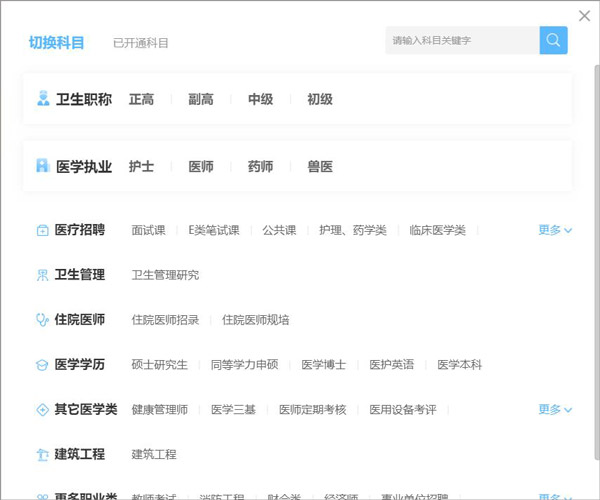Open 医学三基 under 其它医学类

233,410
